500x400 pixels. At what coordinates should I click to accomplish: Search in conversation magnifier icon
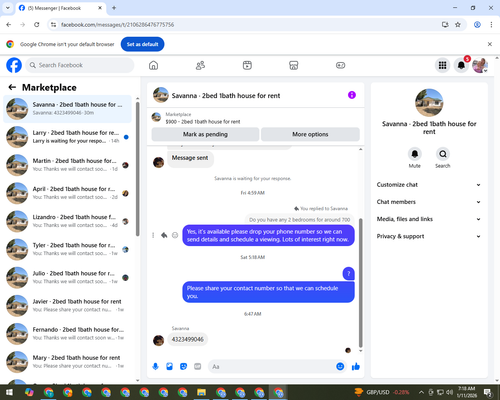click(443, 154)
